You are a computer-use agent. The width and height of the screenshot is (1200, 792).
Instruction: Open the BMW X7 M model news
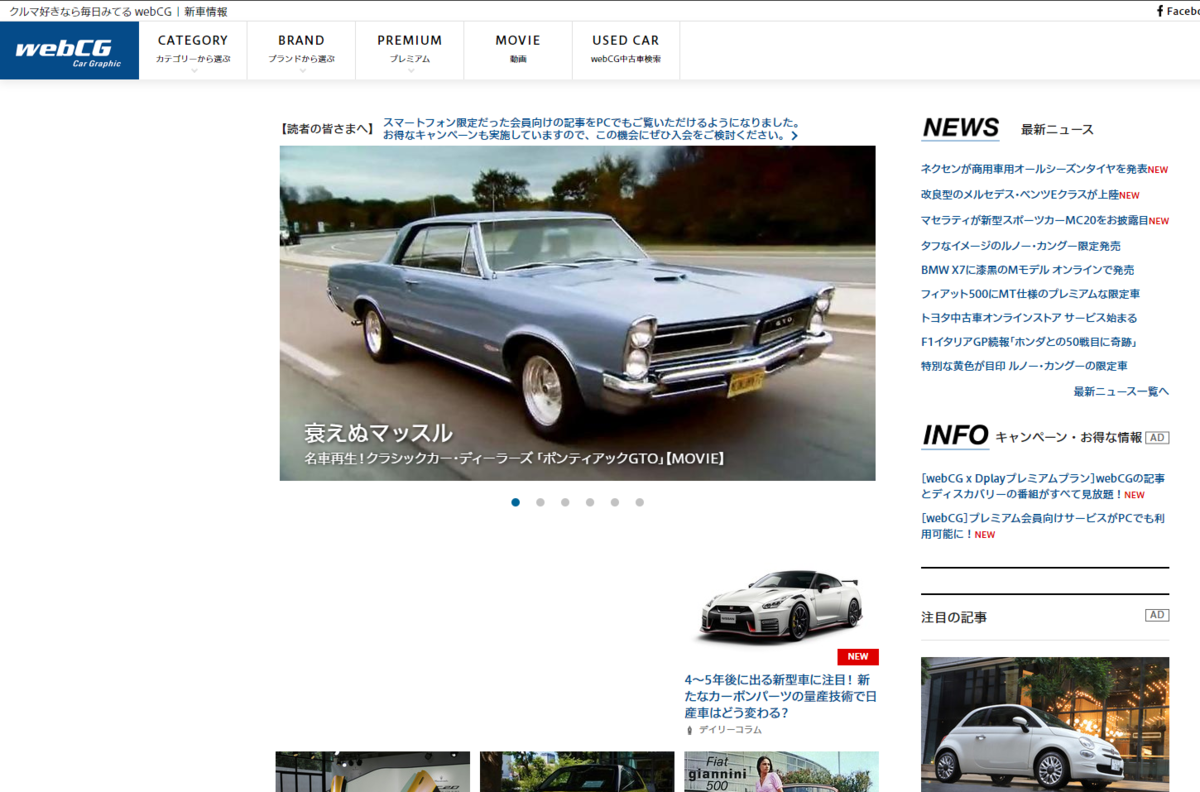(1027, 269)
